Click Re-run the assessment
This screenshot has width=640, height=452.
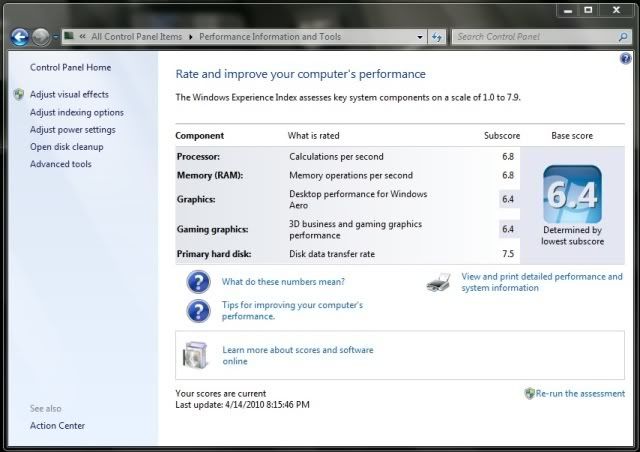click(x=580, y=394)
